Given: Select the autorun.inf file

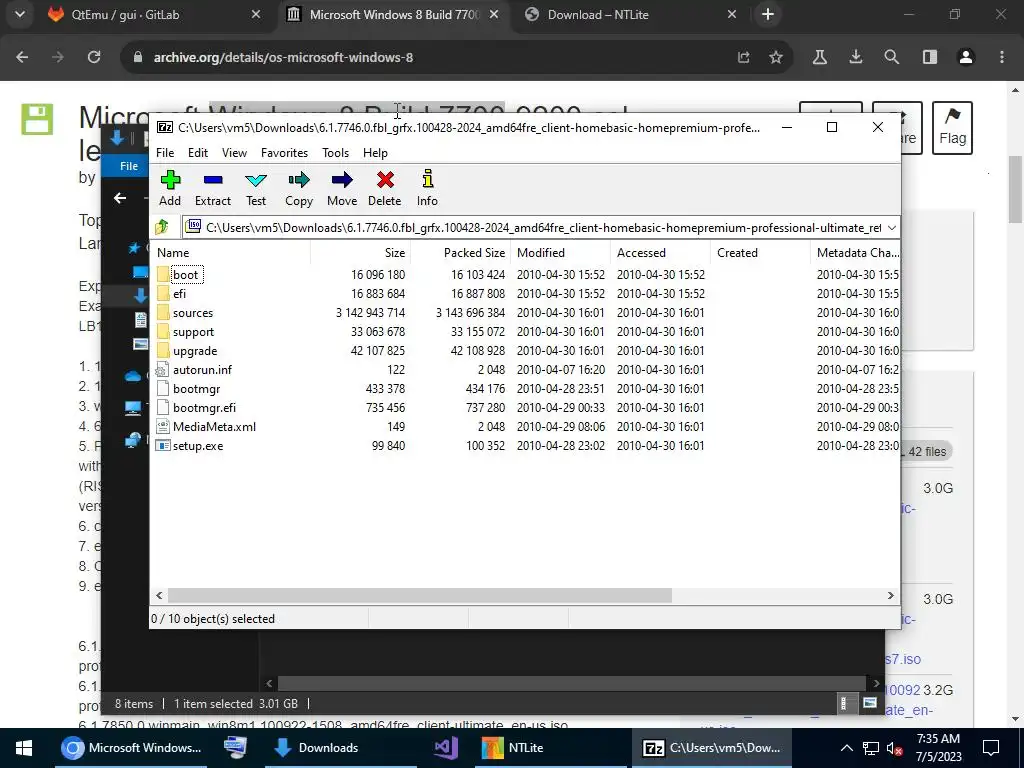Looking at the screenshot, I should point(202,370).
